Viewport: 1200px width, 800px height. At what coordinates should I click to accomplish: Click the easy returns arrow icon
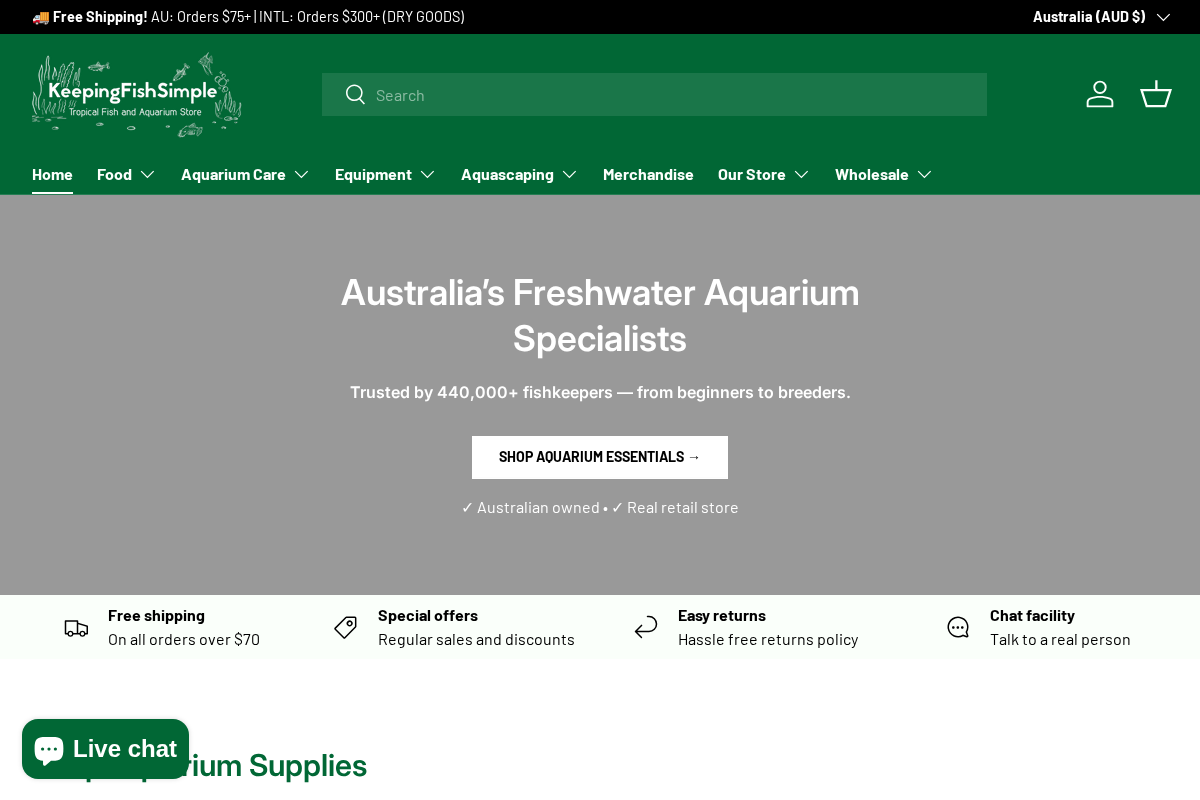[645, 627]
